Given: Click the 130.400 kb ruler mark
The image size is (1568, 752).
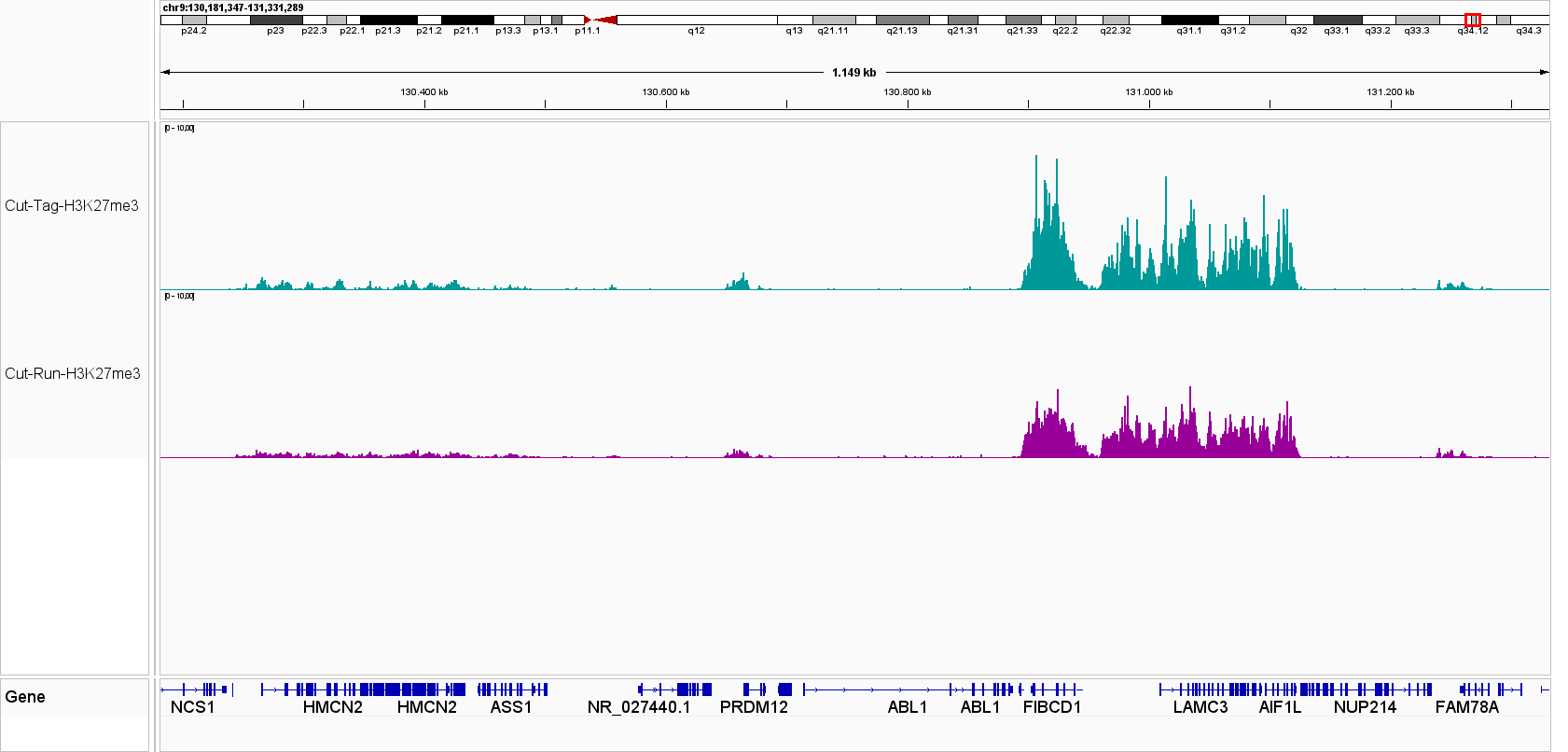Looking at the screenshot, I should click(x=424, y=92).
